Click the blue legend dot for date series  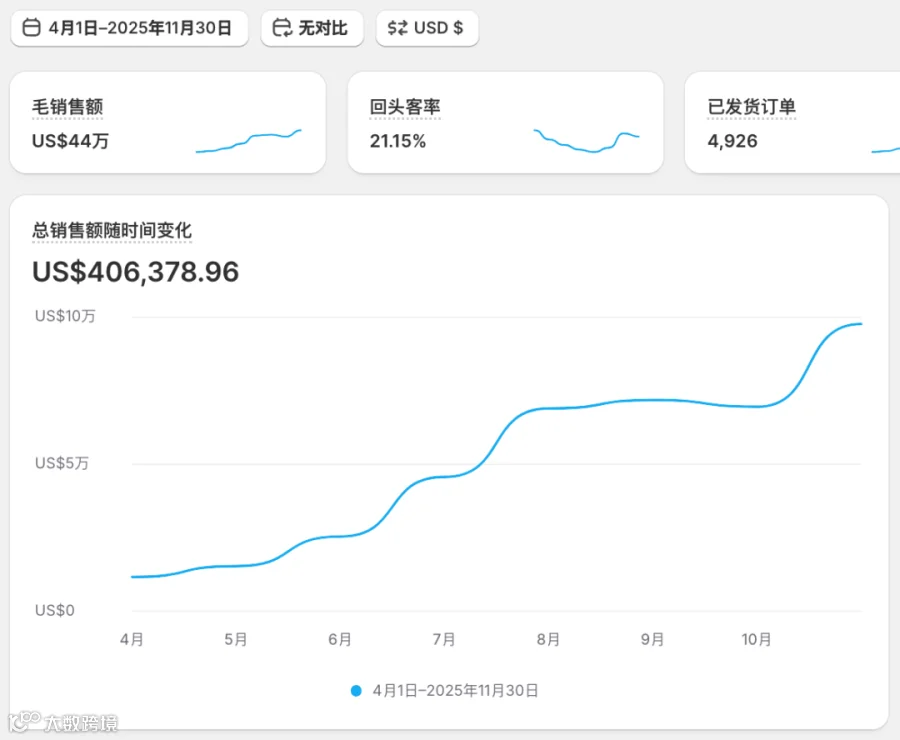[x=356, y=691]
